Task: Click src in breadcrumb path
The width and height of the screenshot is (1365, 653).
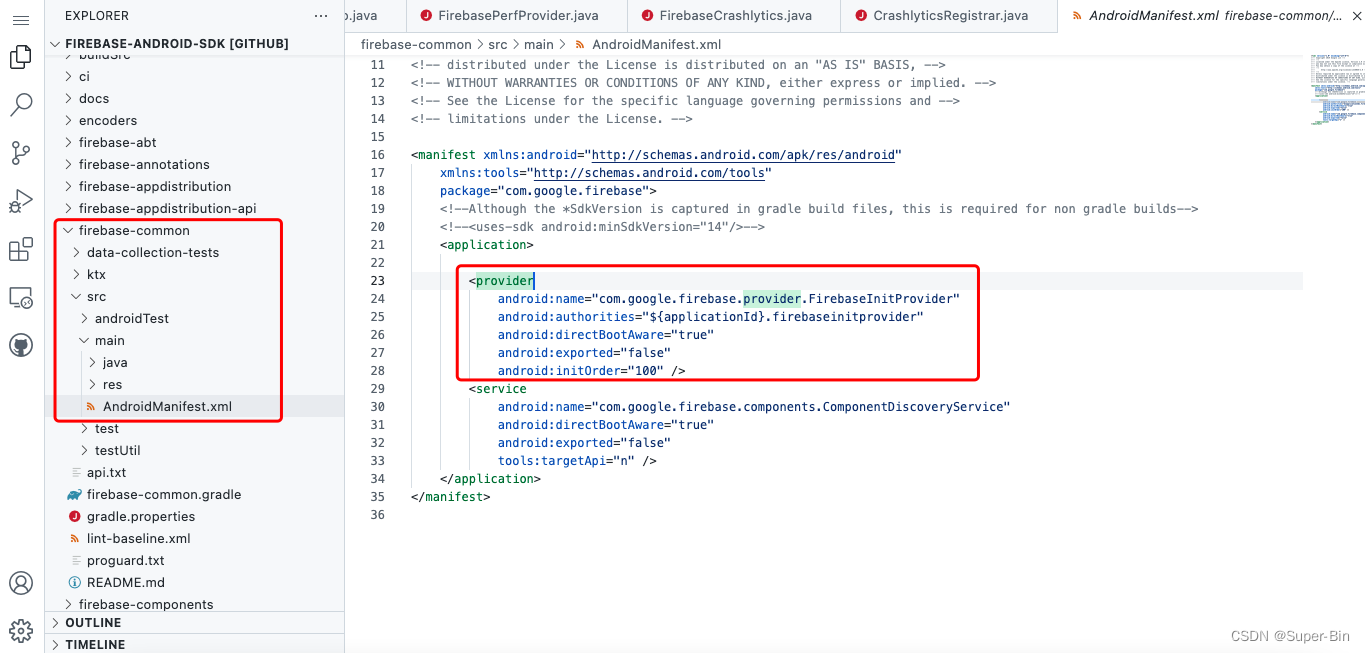Action: (x=498, y=44)
